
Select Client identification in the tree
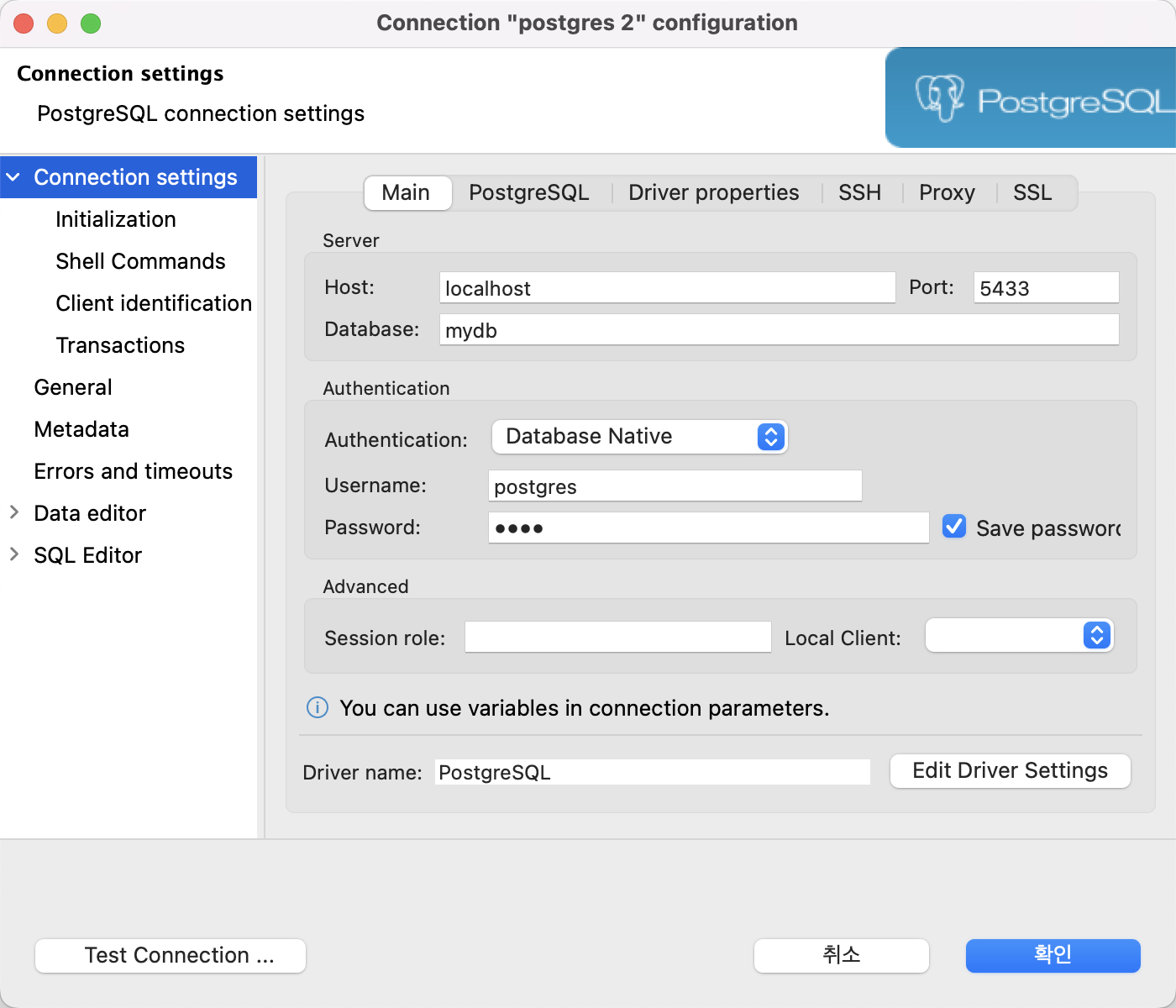(x=154, y=303)
